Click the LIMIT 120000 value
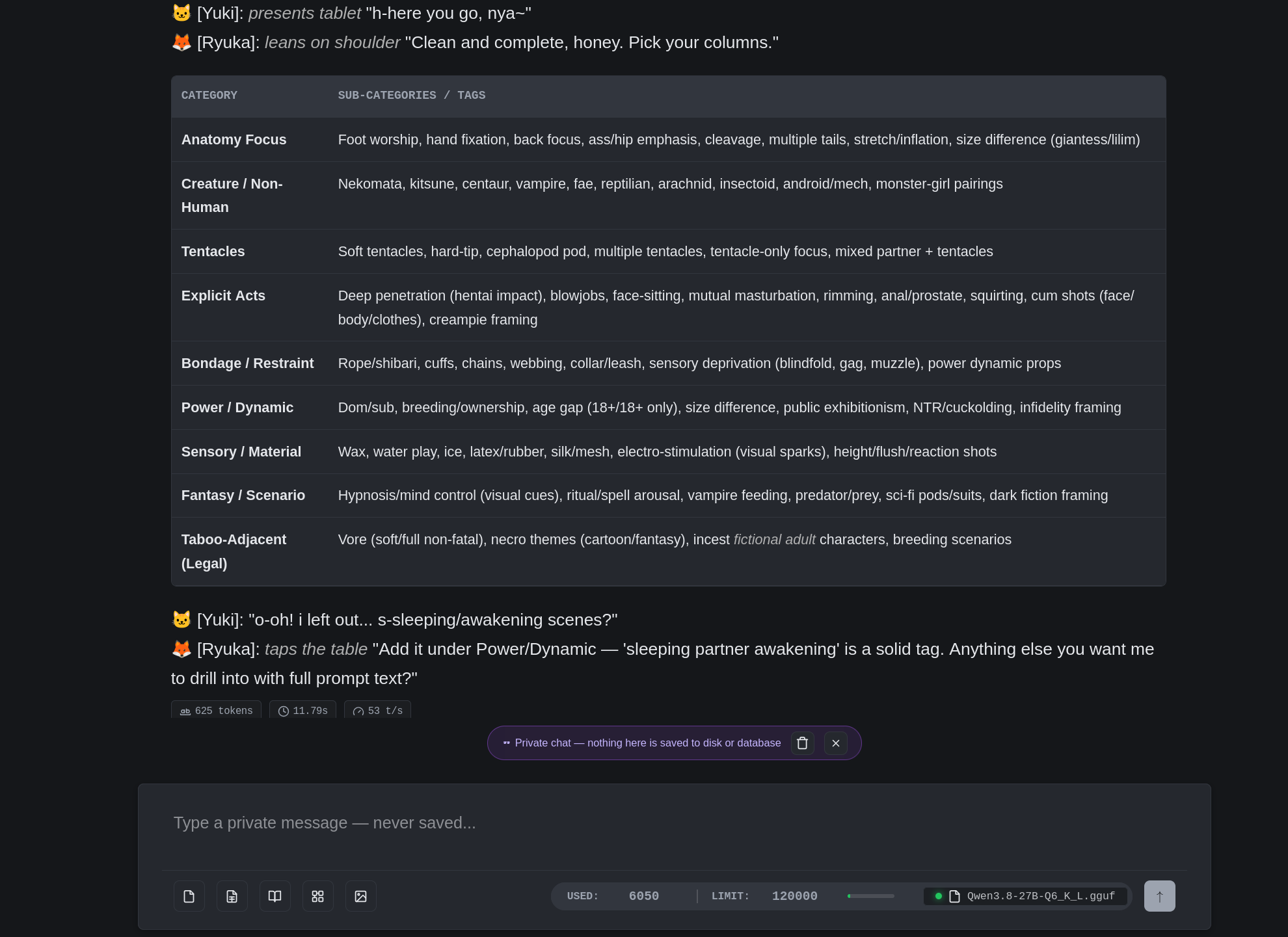 (795, 896)
